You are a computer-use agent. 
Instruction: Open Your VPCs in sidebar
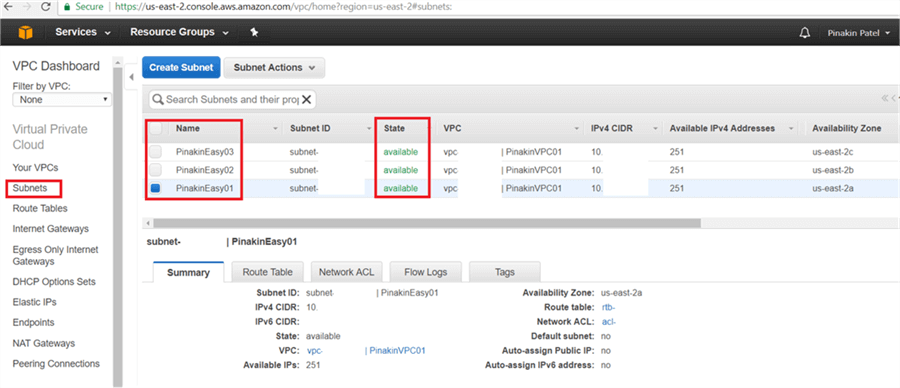(36, 168)
